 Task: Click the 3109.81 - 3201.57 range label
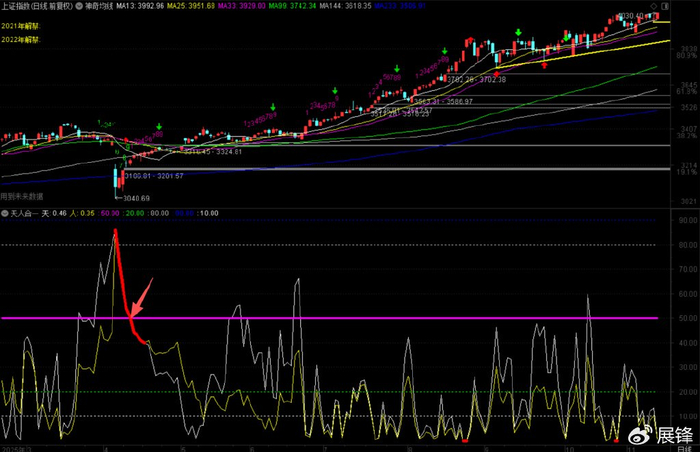154,176
